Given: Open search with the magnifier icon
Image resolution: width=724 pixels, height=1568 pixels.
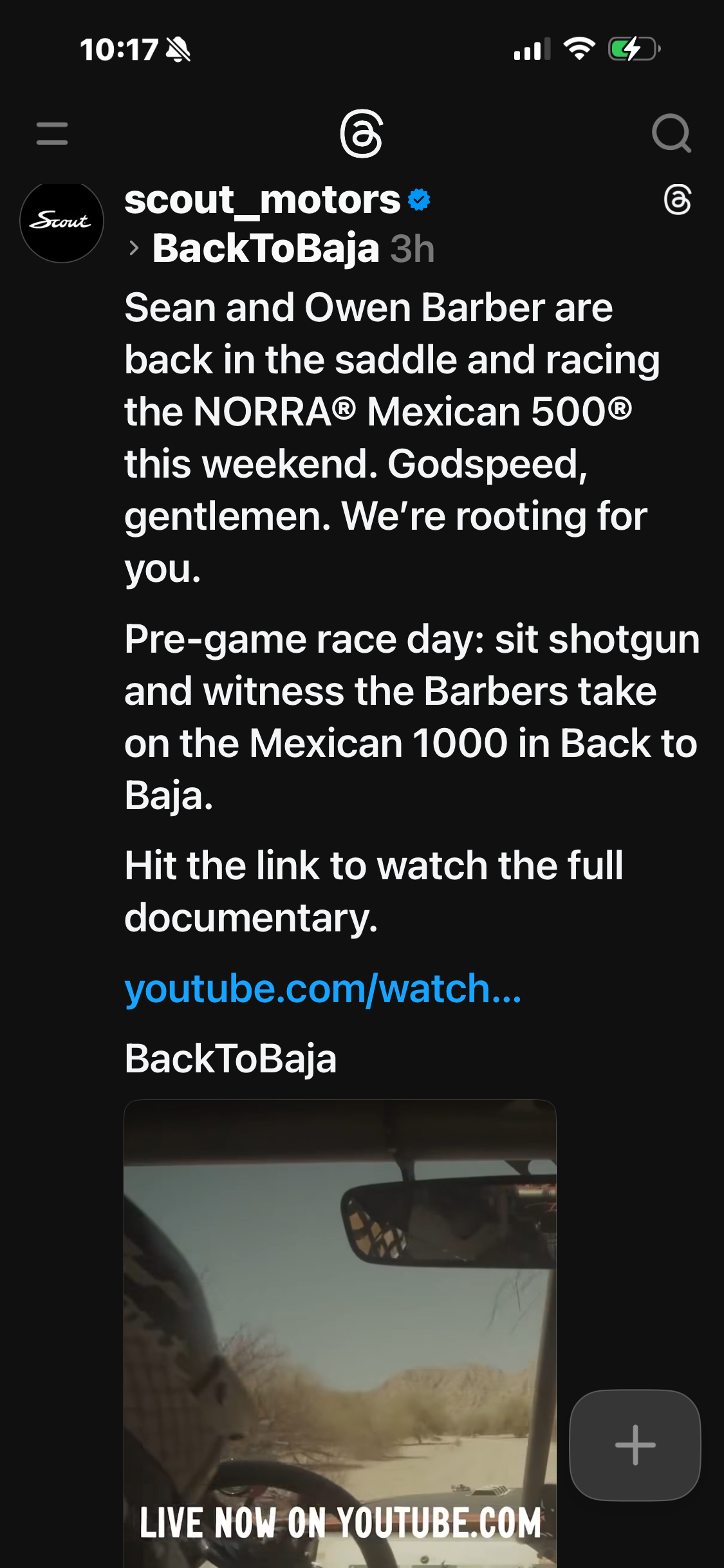Looking at the screenshot, I should click(x=671, y=133).
